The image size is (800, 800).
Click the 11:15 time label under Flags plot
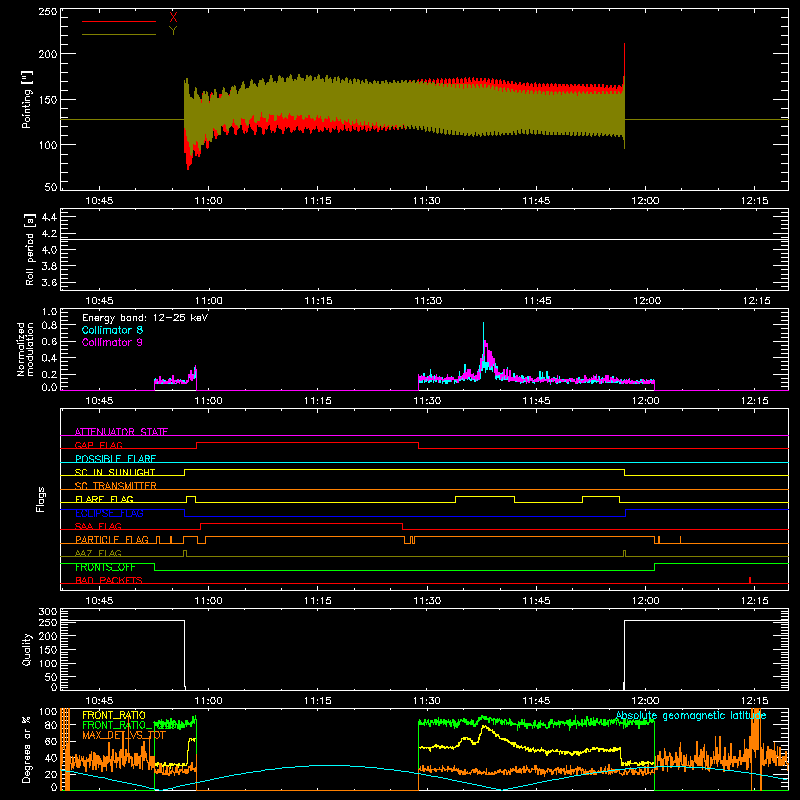[x=317, y=601]
